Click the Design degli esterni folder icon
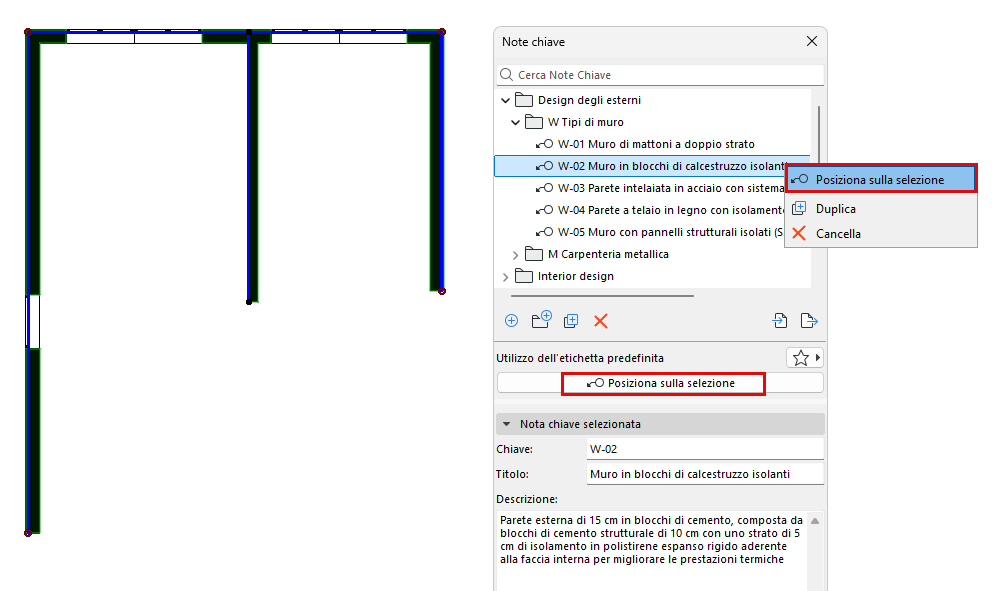The height and width of the screenshot is (591, 995). pyautogui.click(x=524, y=100)
